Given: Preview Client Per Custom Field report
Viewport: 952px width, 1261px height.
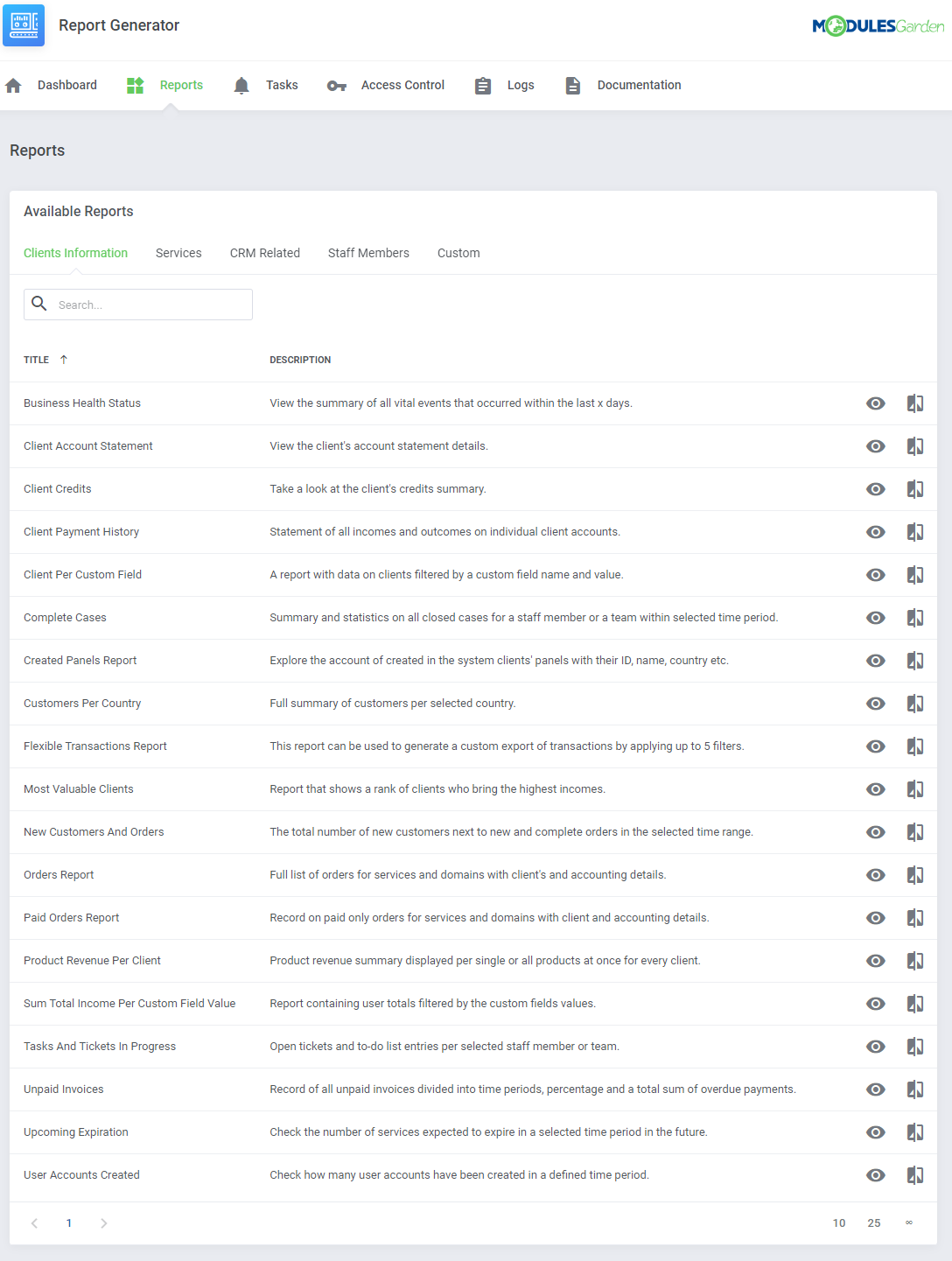Looking at the screenshot, I should coord(876,575).
